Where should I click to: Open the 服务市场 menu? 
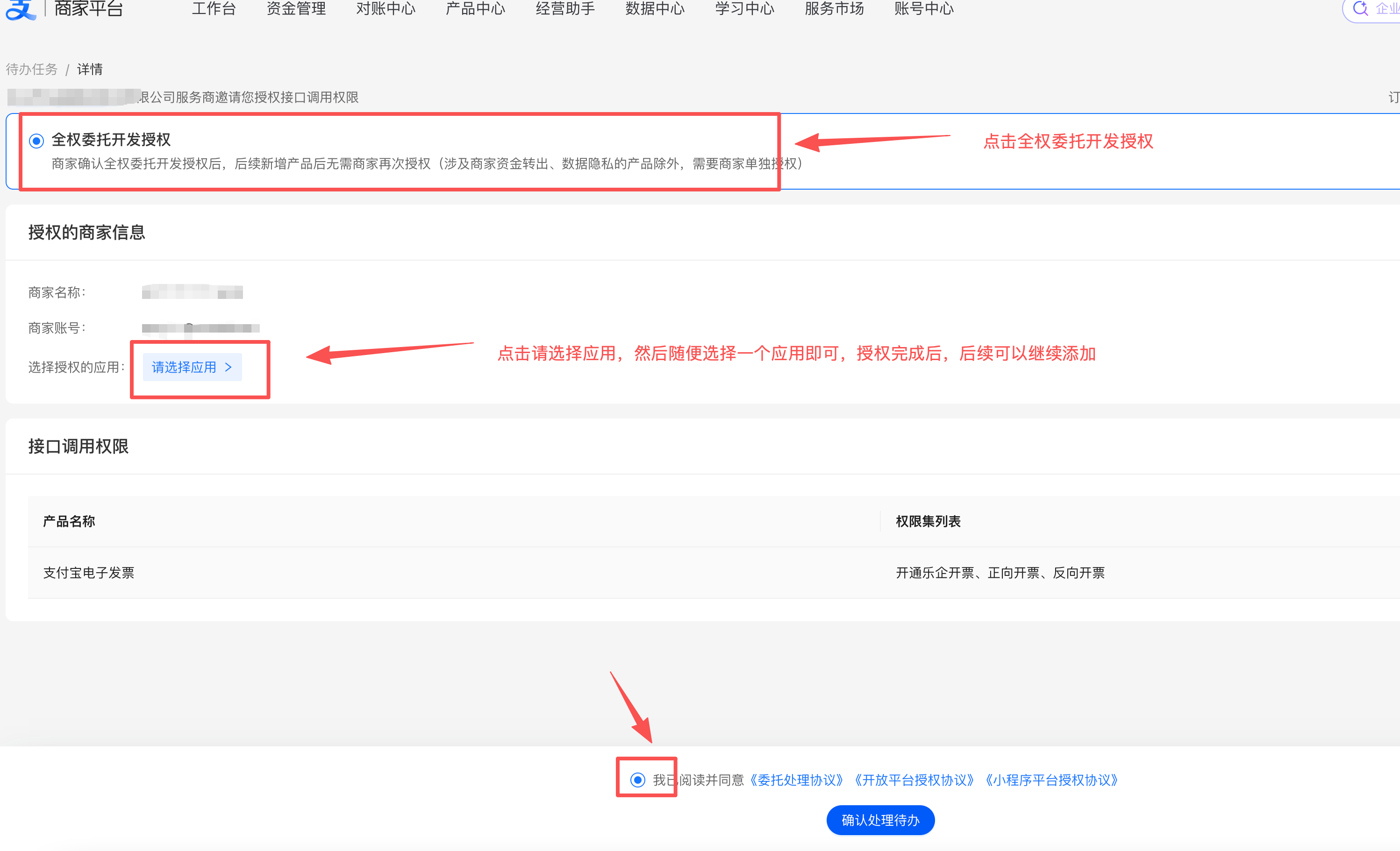tap(834, 8)
